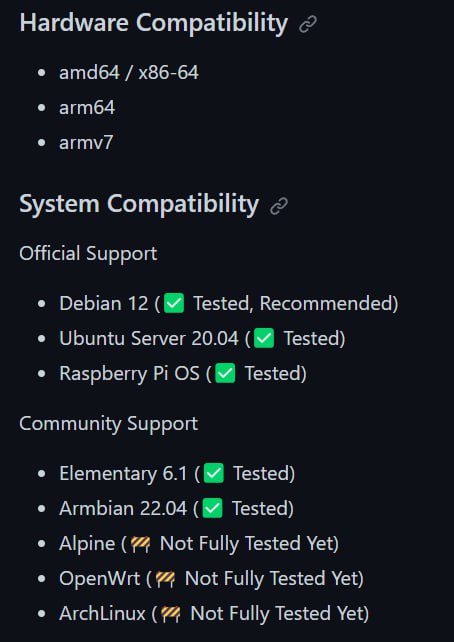Click green checkmark beside Ubuntu Server 20.04
This screenshot has width=454, height=642.
(x=264, y=339)
